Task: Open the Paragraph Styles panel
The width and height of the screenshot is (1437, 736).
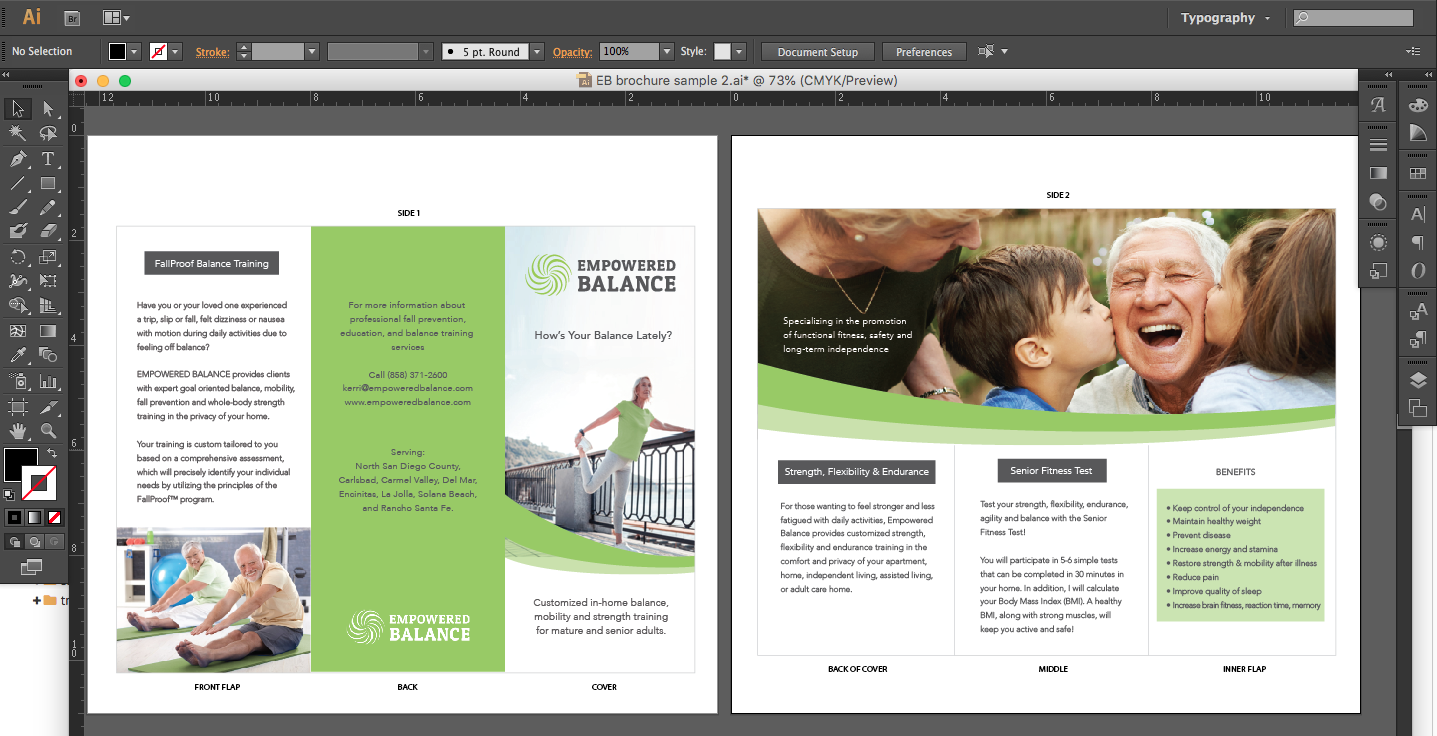Action: pos(1418,340)
